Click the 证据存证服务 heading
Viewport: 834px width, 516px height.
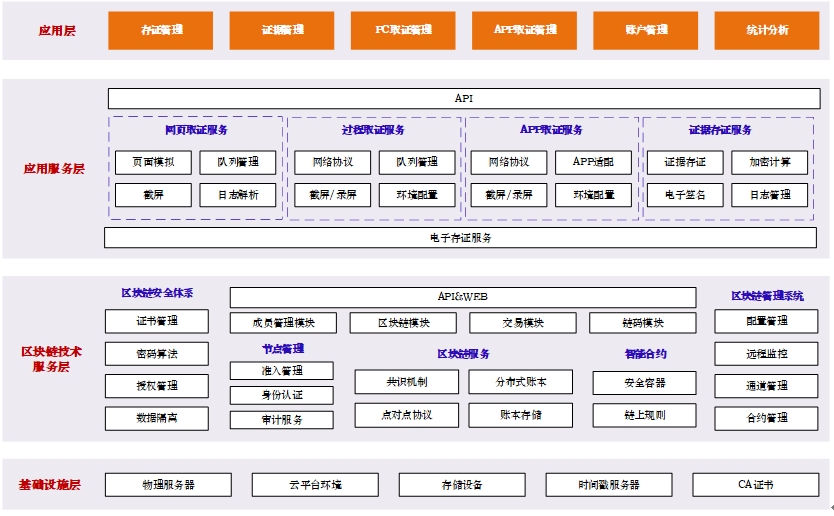(x=720, y=130)
